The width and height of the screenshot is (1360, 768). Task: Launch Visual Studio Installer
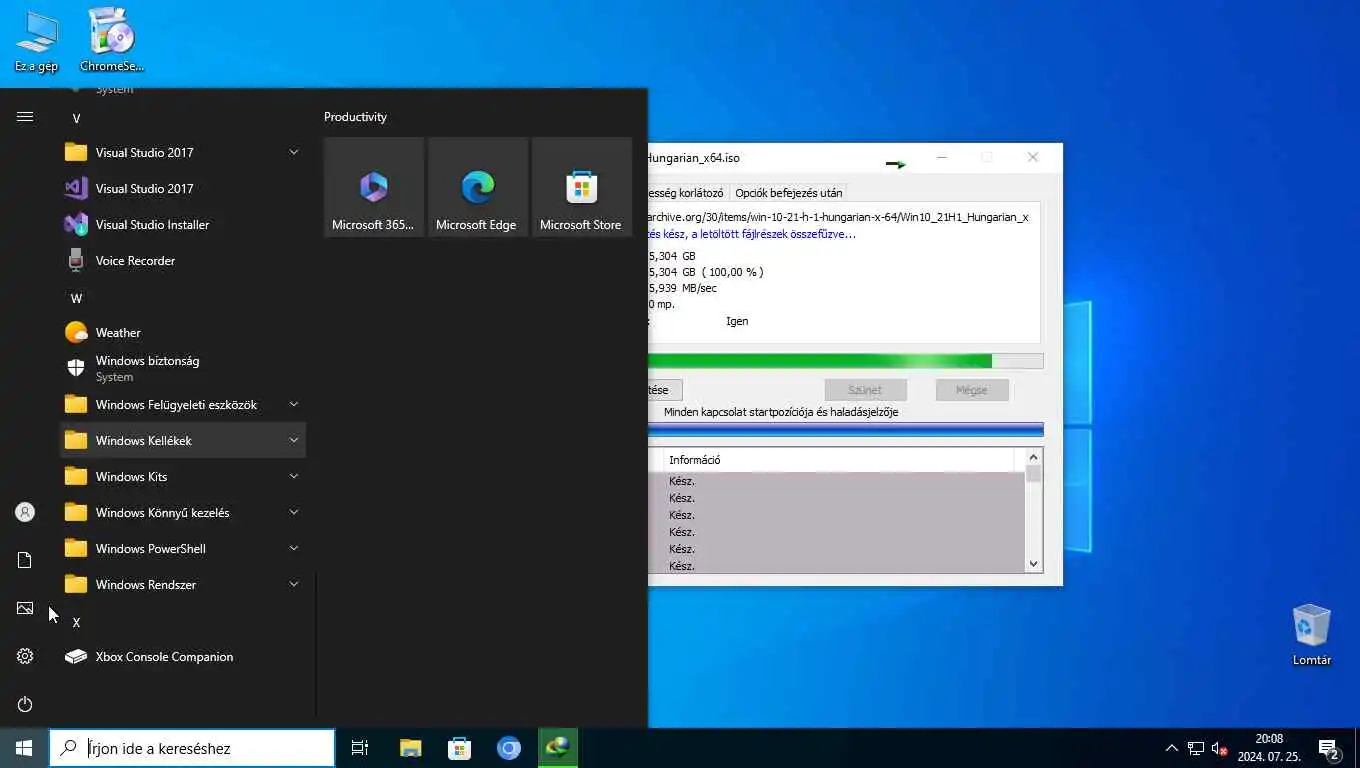pyautogui.click(x=183, y=224)
